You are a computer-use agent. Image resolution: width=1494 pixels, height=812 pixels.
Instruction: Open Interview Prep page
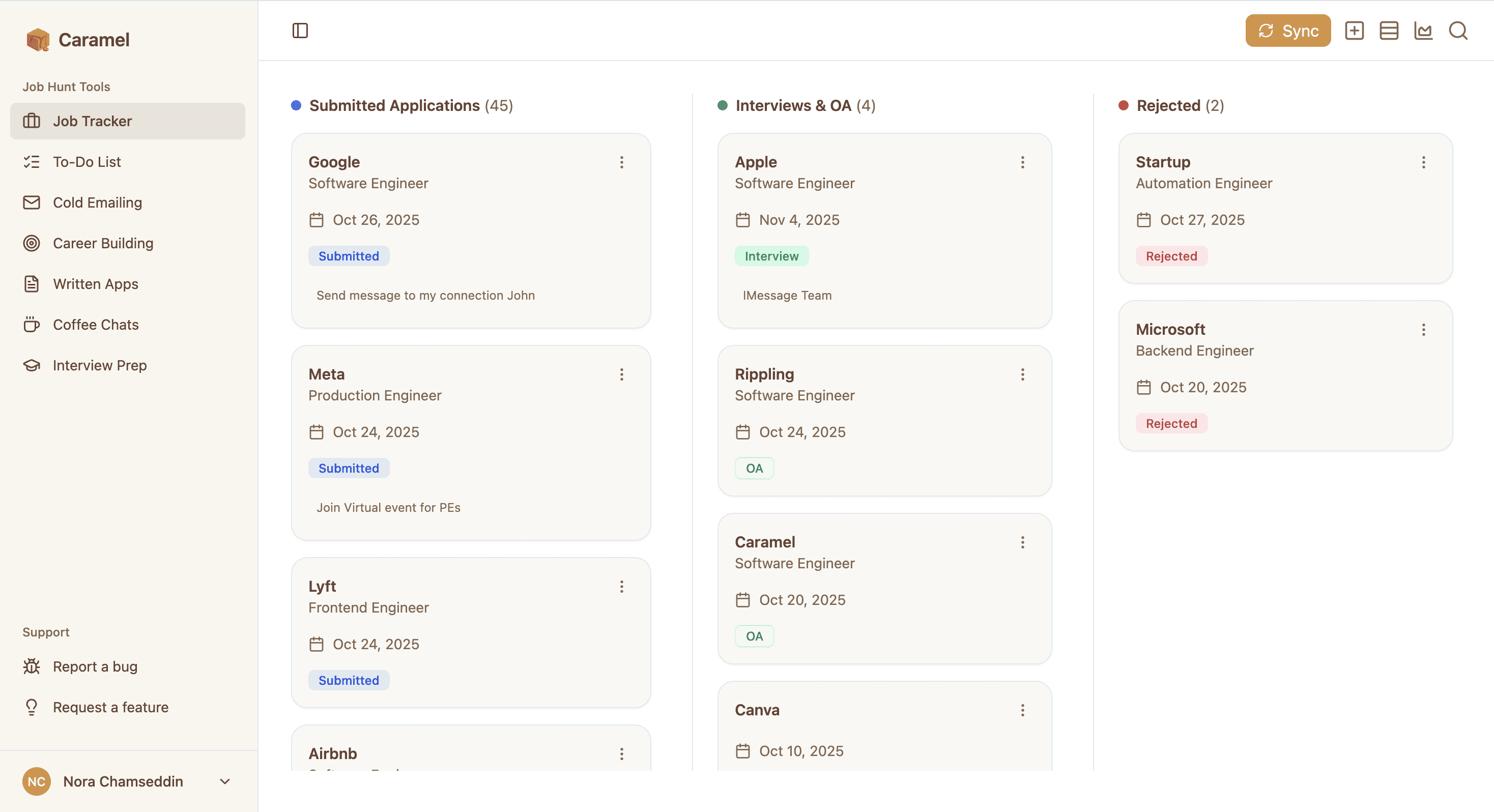click(x=128, y=365)
